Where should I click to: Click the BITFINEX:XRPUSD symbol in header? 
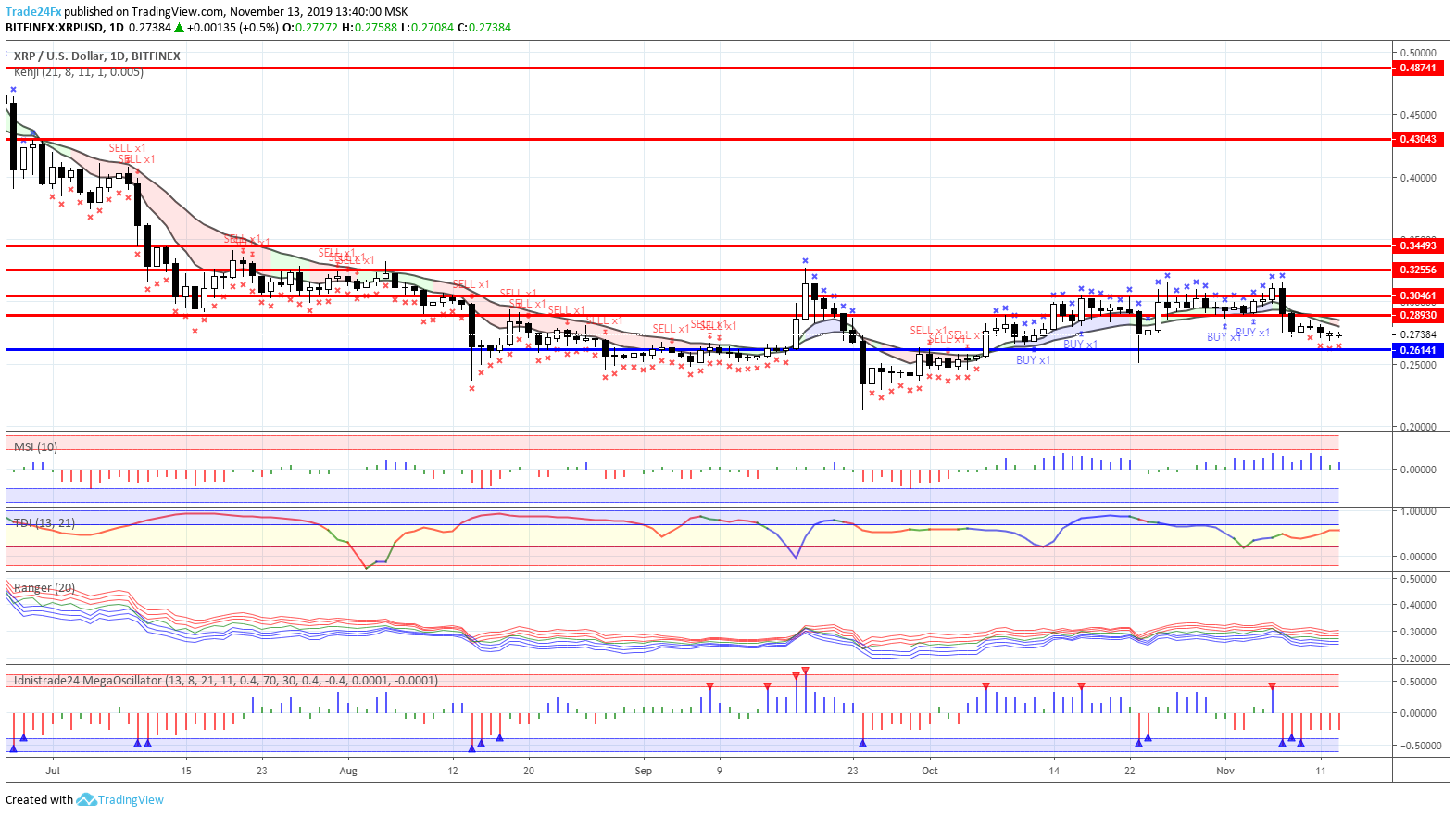[x=56, y=28]
